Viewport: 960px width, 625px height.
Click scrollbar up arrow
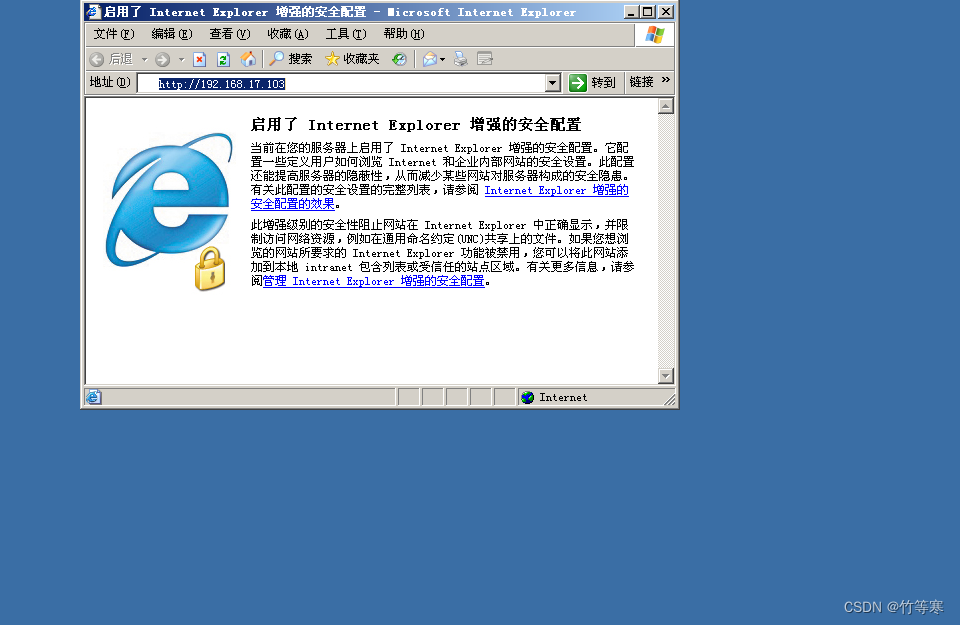tap(666, 106)
